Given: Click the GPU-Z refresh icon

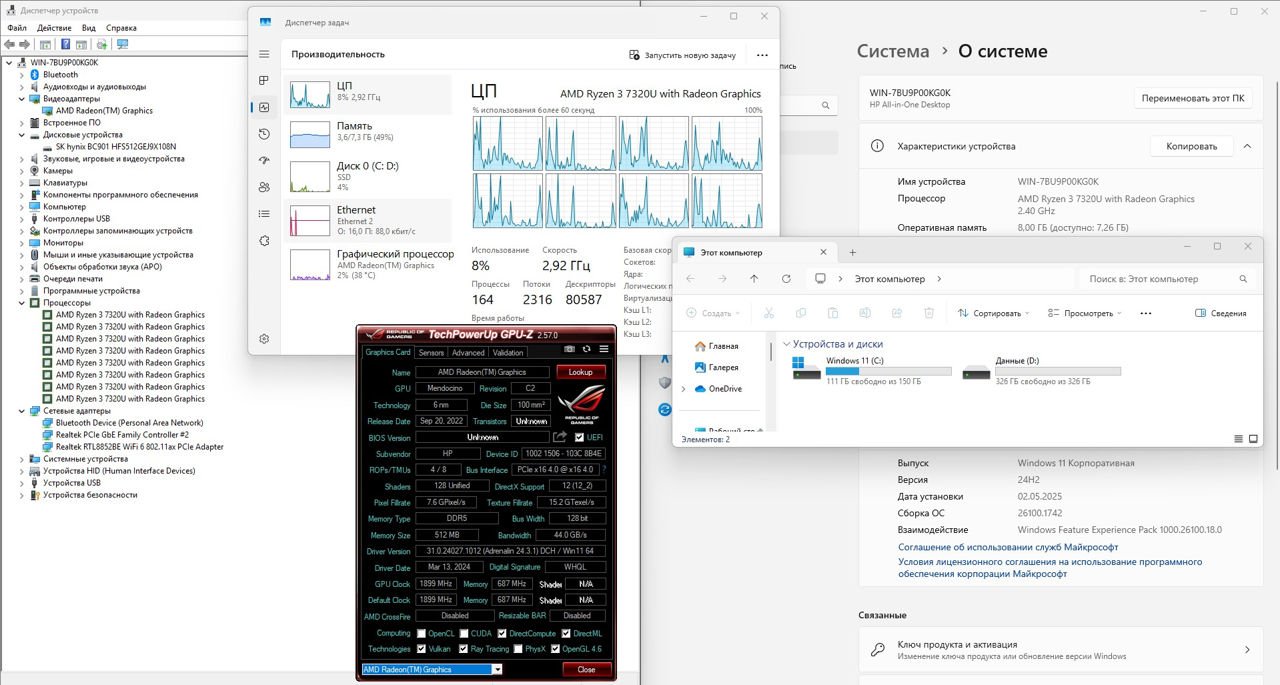Looking at the screenshot, I should (x=586, y=349).
